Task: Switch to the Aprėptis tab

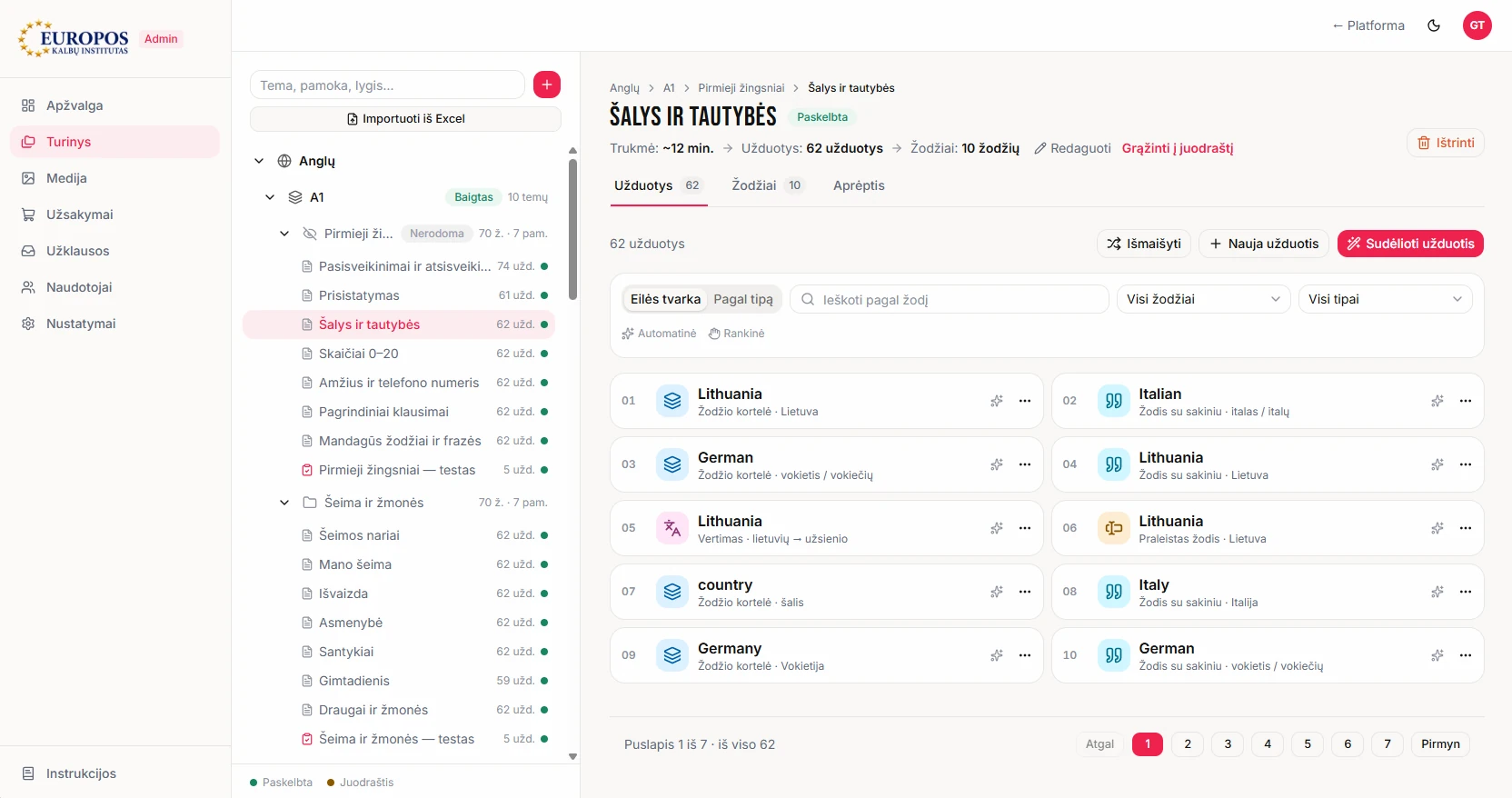Action: tap(859, 185)
